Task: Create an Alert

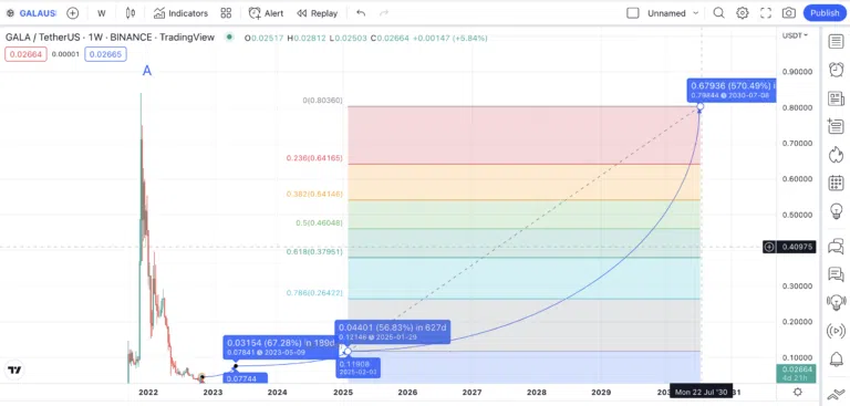Action: point(266,13)
